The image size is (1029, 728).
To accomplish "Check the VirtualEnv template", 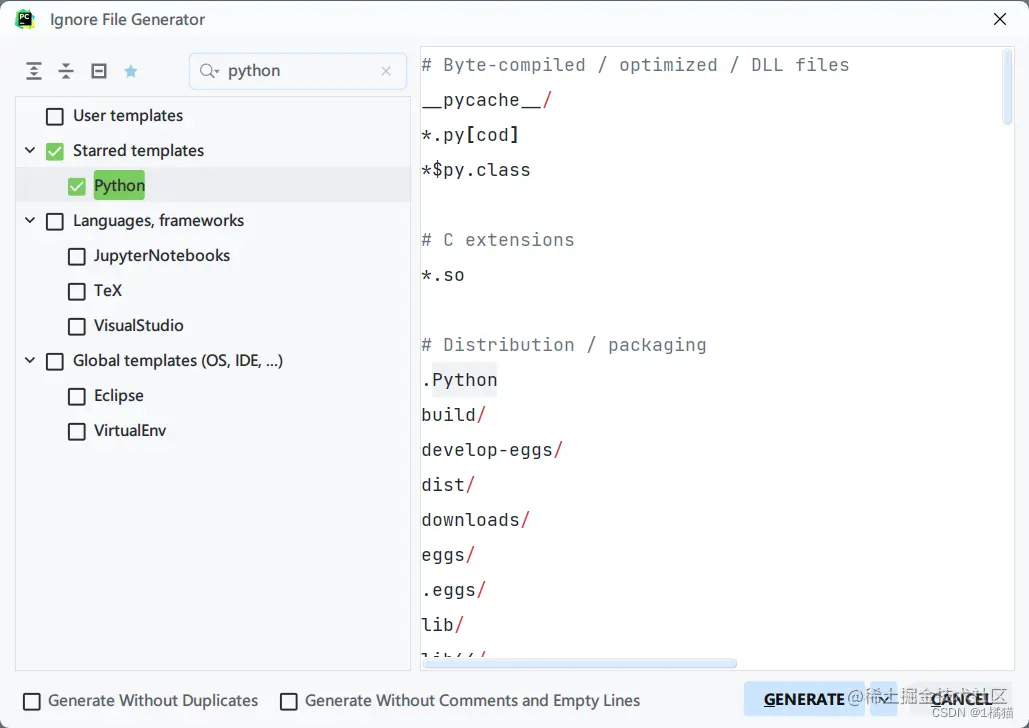I will (x=77, y=431).
